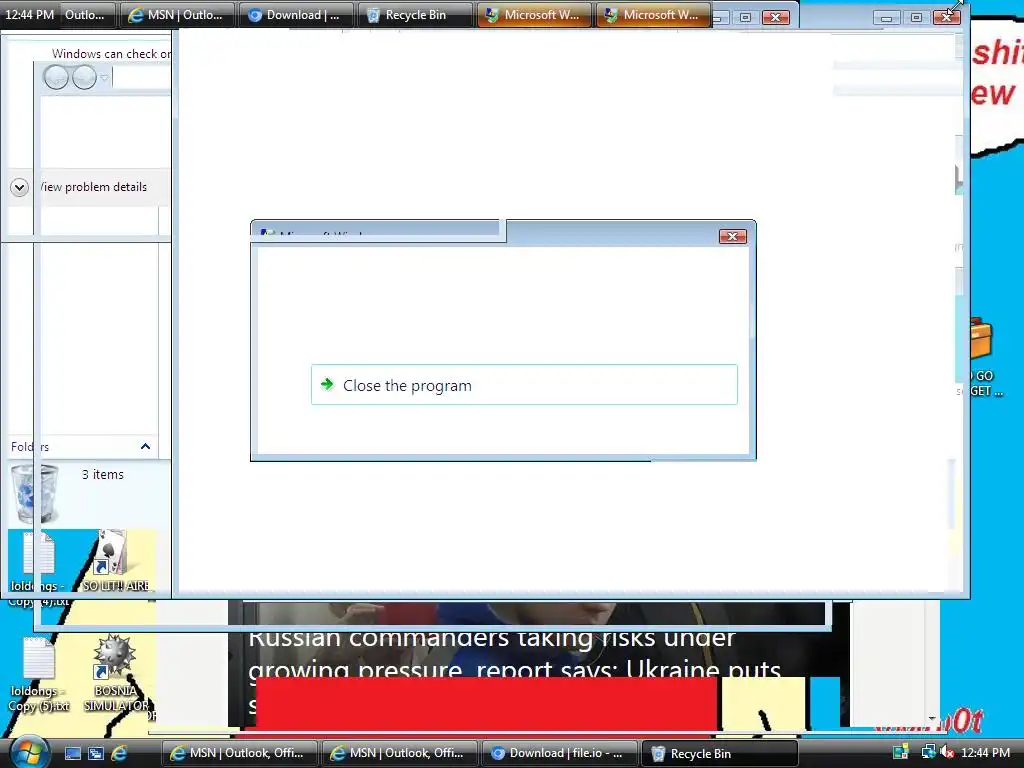Select the SO LIT!! AIRE shortcut
The width and height of the screenshot is (1024, 768).
[x=116, y=560]
